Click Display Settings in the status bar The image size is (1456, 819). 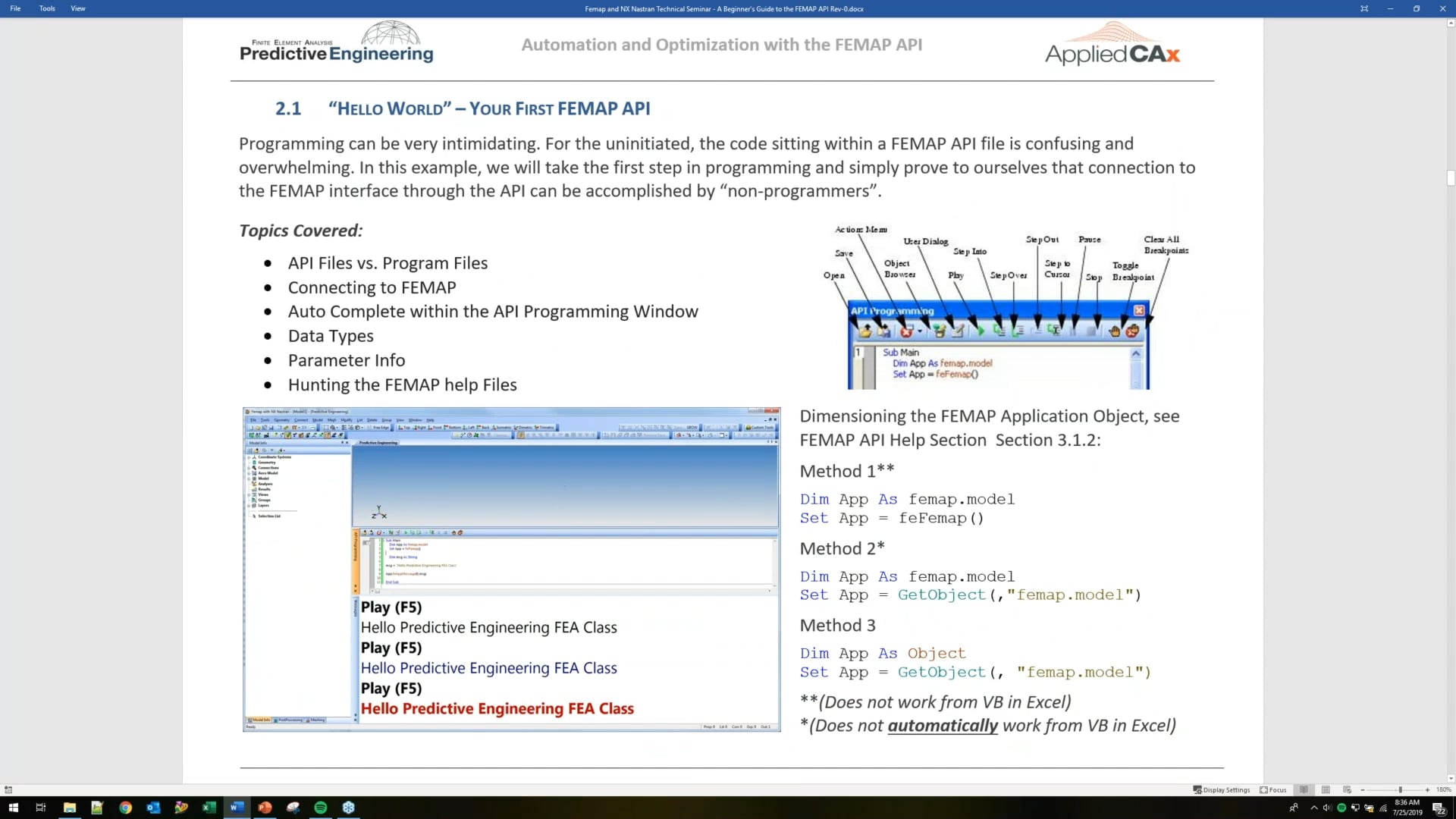click(x=1221, y=789)
